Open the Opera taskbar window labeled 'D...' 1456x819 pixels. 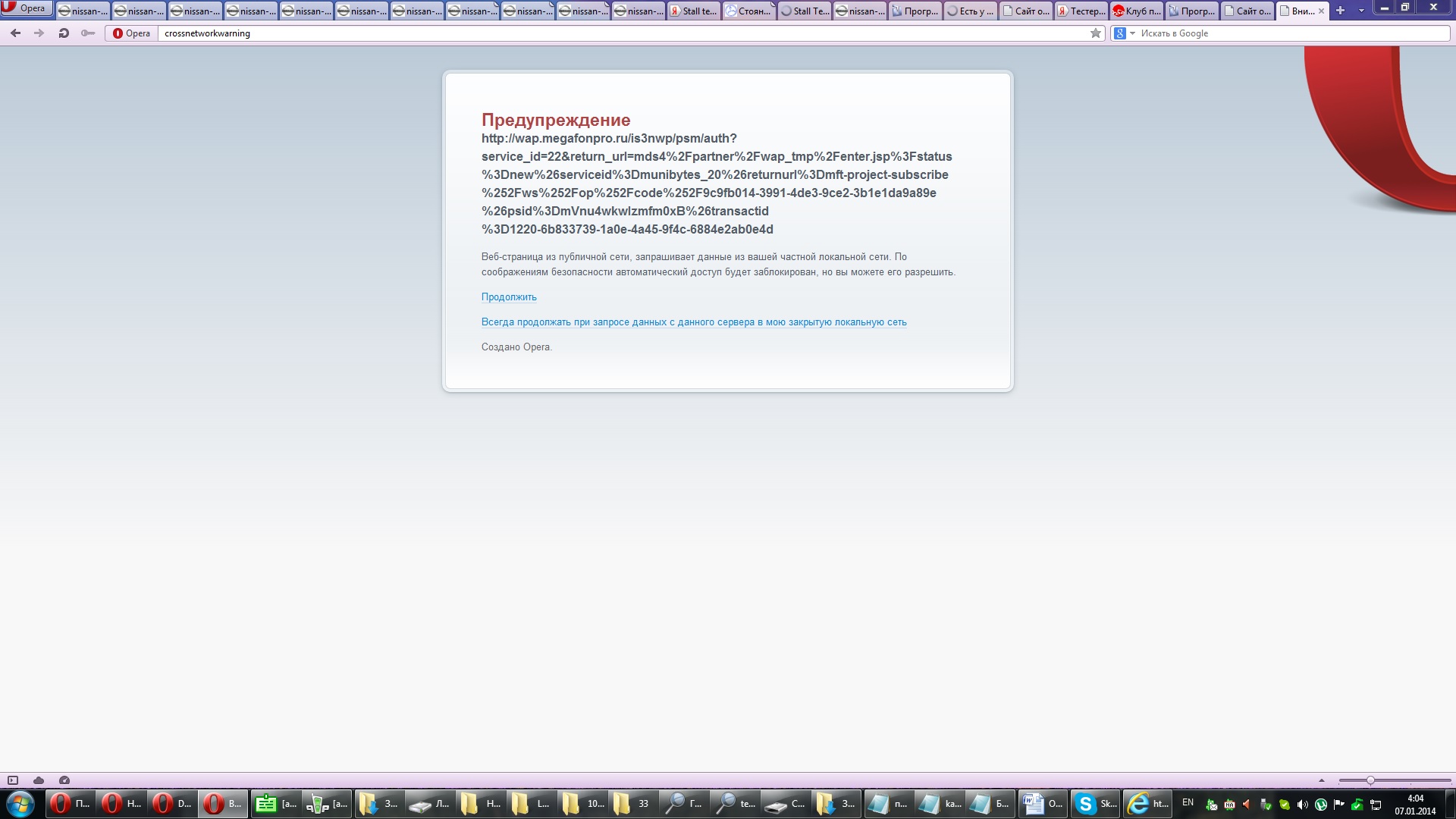pos(173,804)
